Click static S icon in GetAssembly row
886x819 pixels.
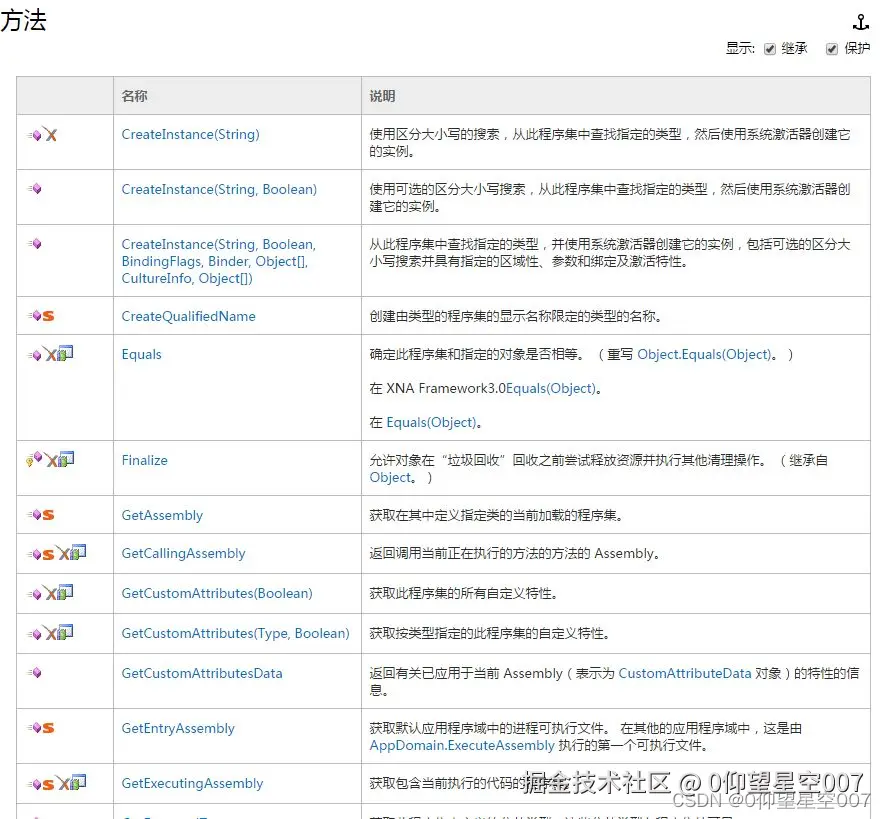pyautogui.click(x=49, y=515)
